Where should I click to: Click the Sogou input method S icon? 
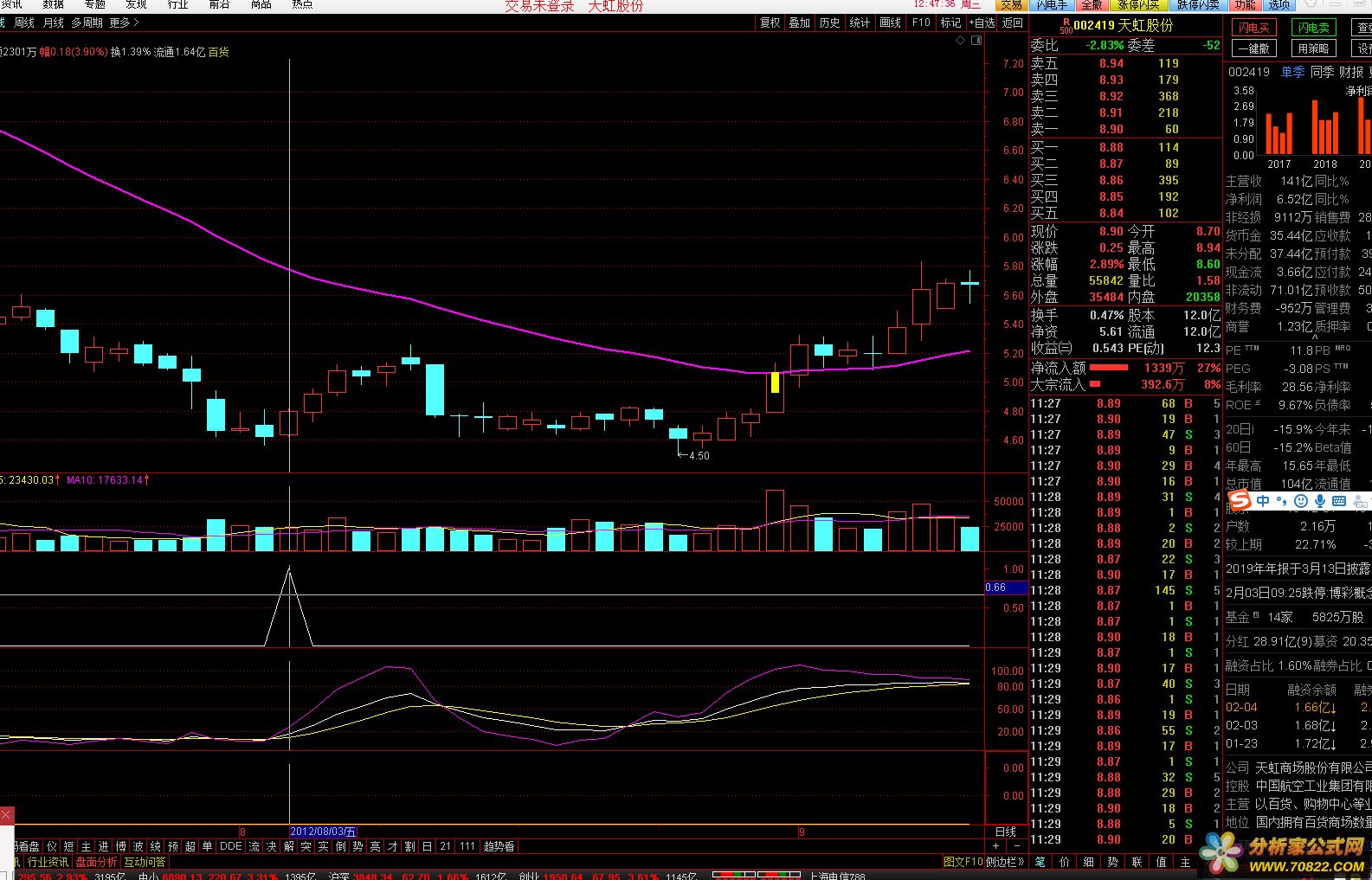pyautogui.click(x=1240, y=501)
